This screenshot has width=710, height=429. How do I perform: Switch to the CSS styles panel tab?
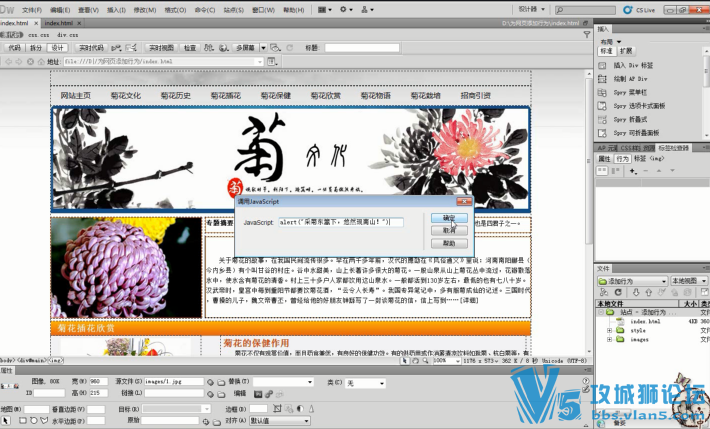point(631,148)
